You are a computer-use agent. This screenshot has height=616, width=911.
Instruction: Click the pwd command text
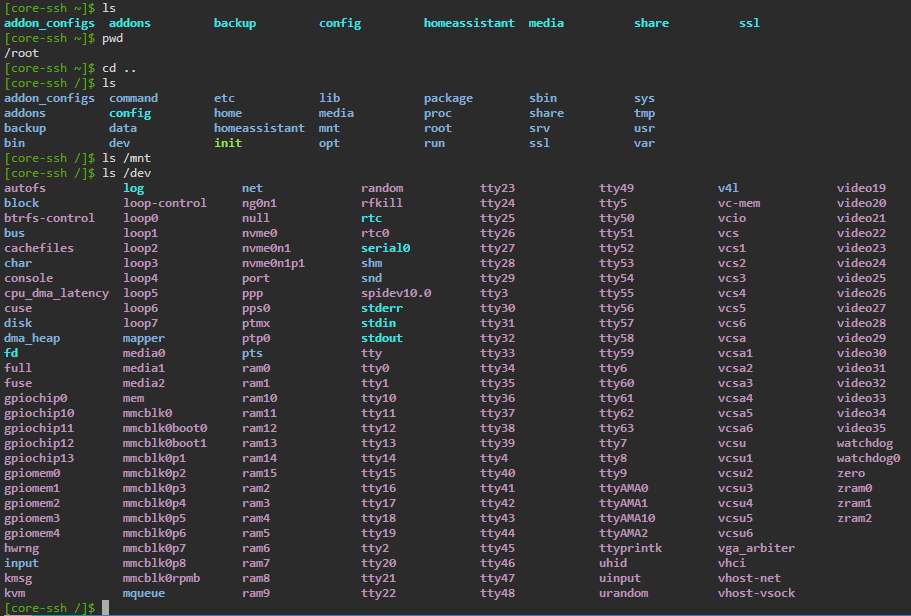point(113,38)
